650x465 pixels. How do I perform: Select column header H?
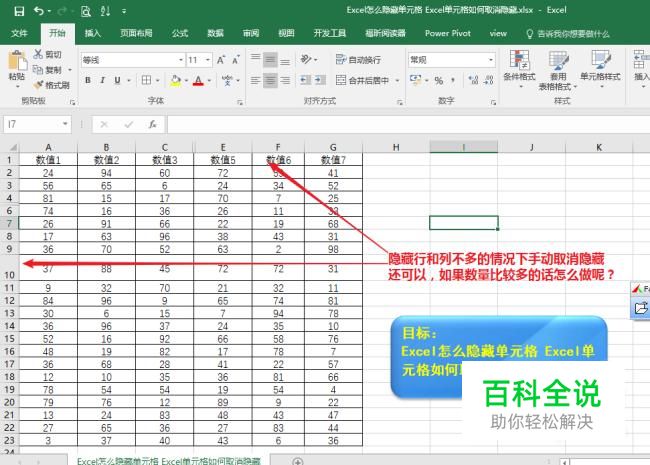(x=396, y=147)
